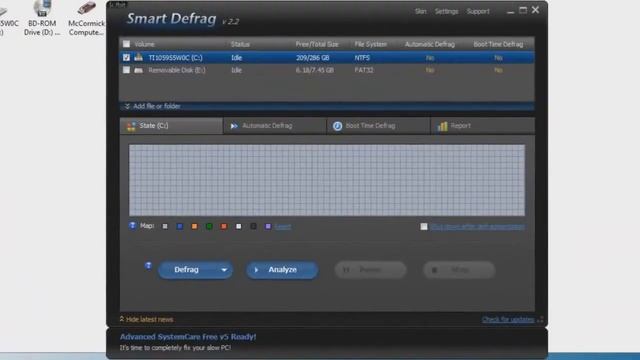Click the File System column header
Screen dimensions: 640x360
[370, 44]
